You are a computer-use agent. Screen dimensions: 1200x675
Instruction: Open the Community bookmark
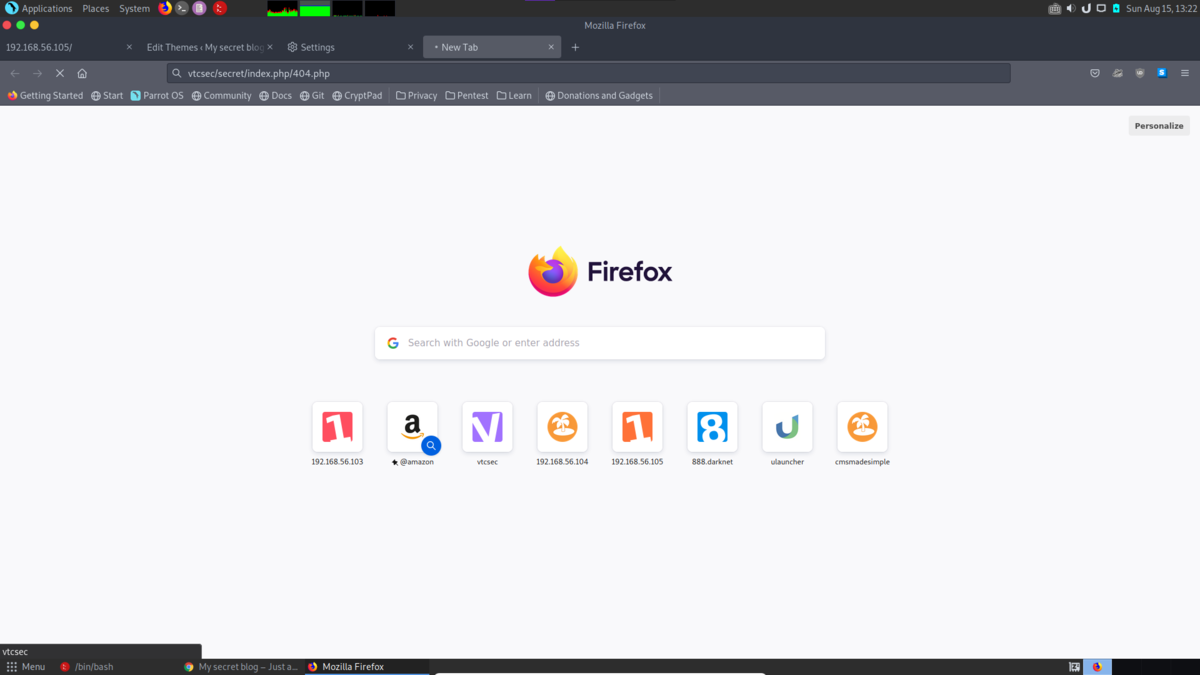tap(221, 96)
